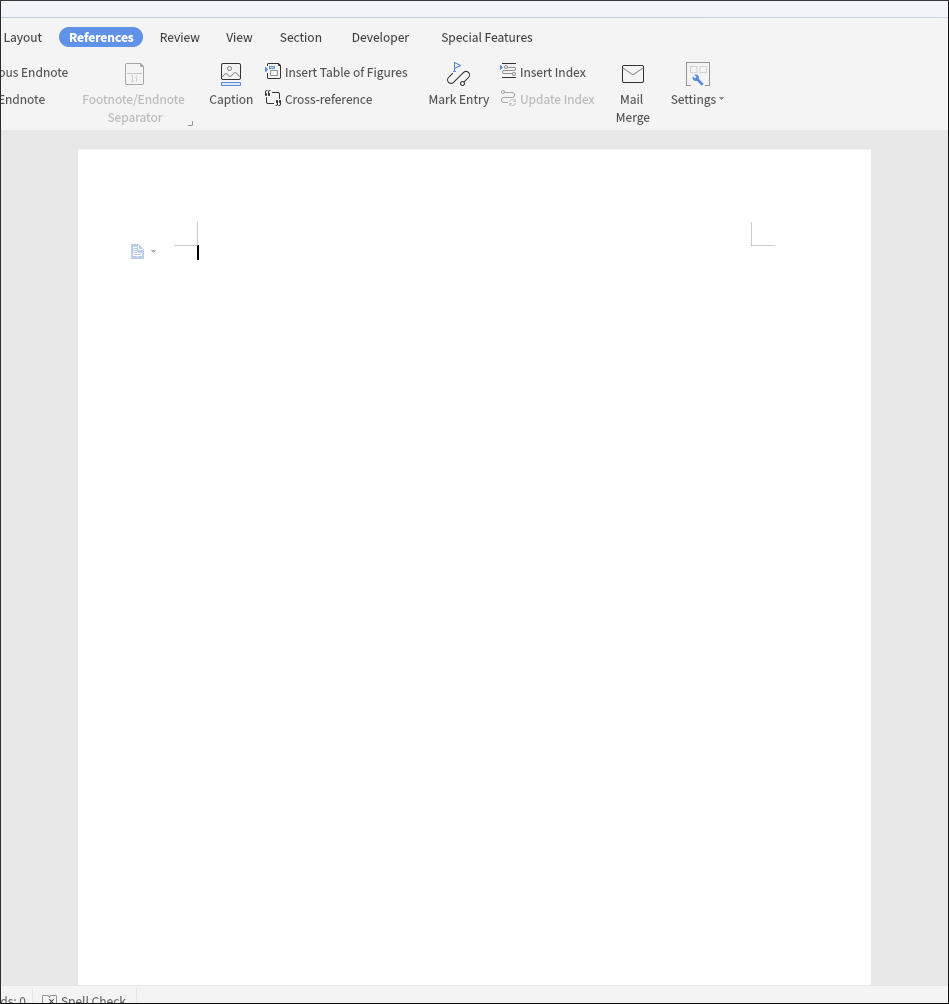Click the Update Index label

tap(557, 99)
